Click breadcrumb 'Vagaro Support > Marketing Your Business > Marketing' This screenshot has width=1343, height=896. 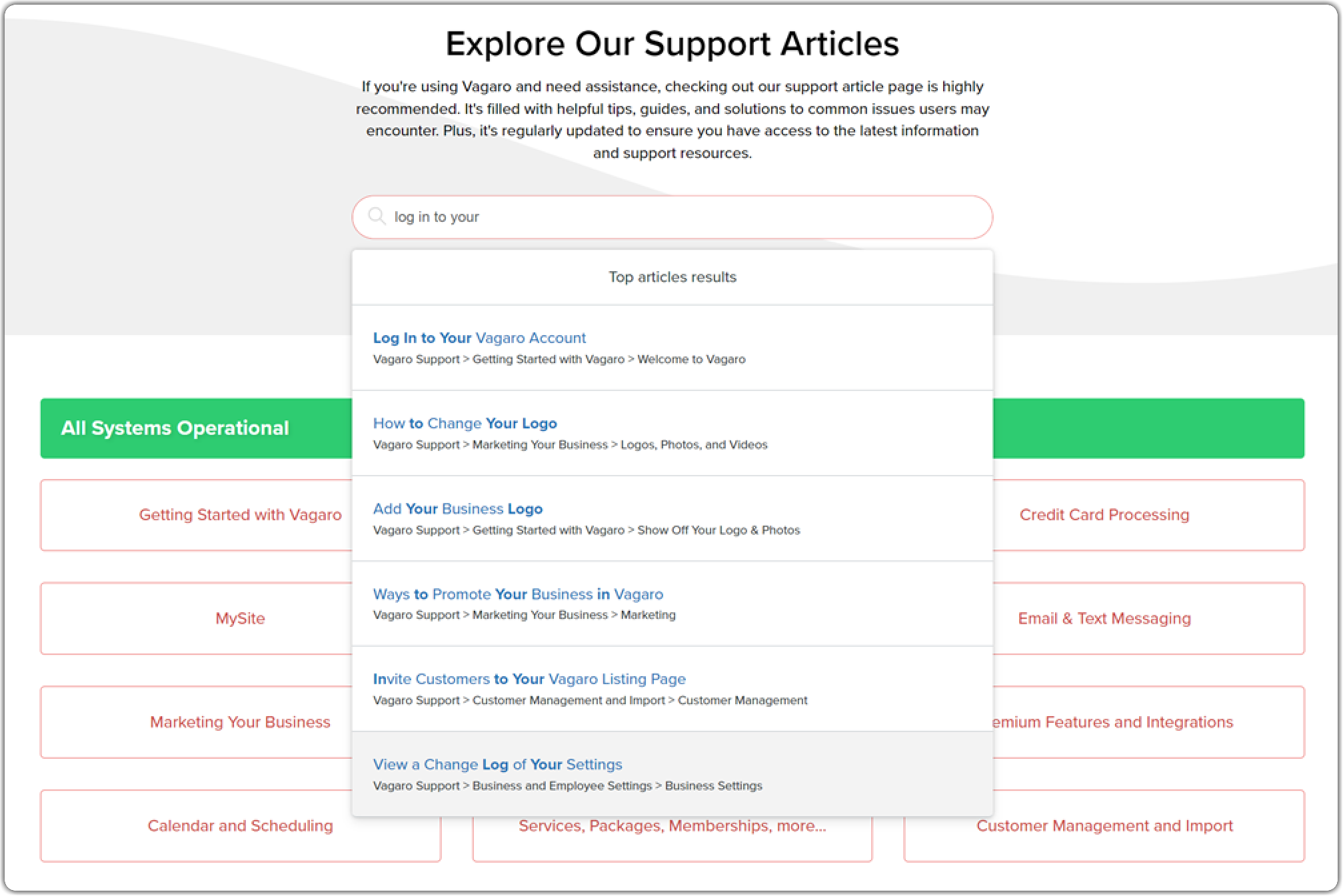pos(524,615)
